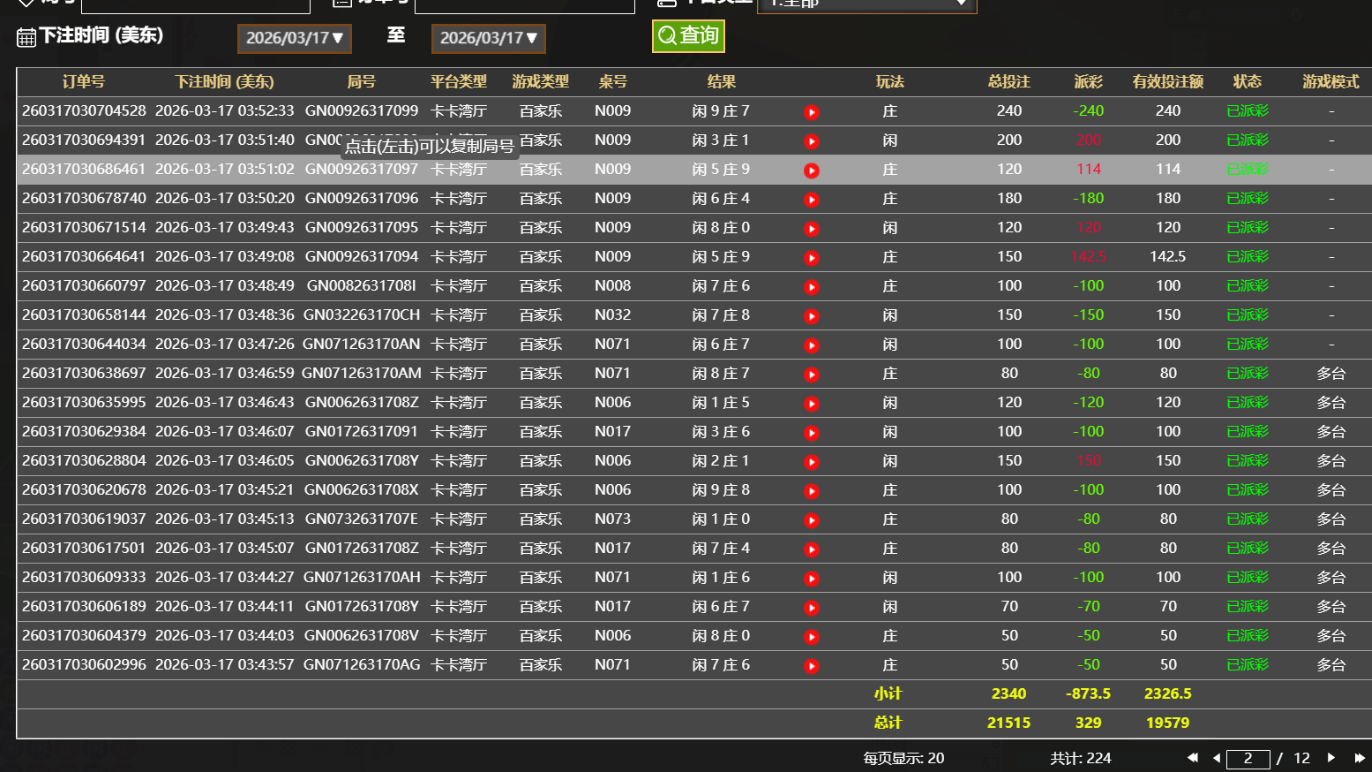
Task: Open the start date dropdown picker
Action: click(x=294, y=38)
